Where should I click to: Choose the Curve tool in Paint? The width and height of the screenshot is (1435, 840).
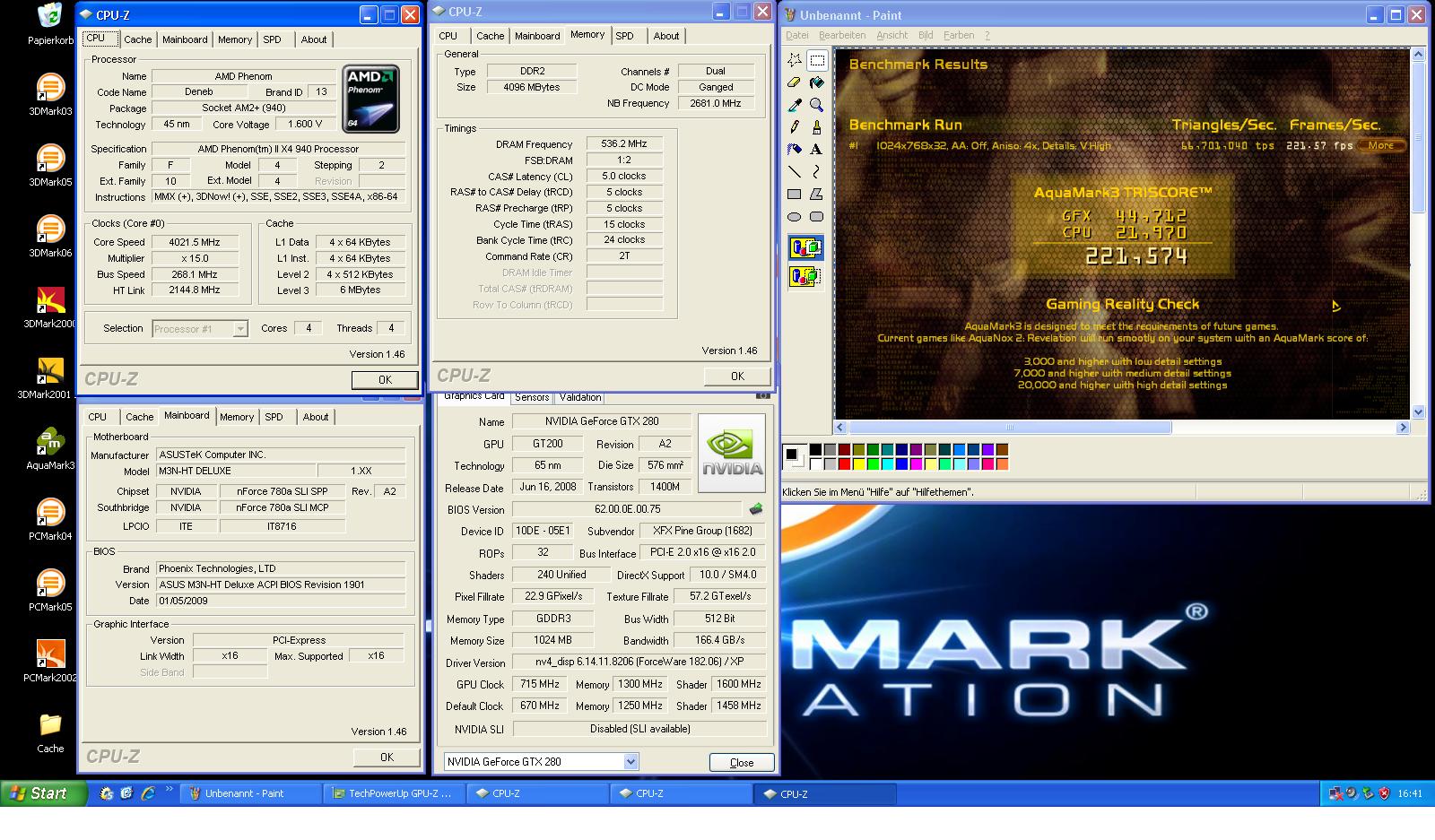pyautogui.click(x=817, y=171)
